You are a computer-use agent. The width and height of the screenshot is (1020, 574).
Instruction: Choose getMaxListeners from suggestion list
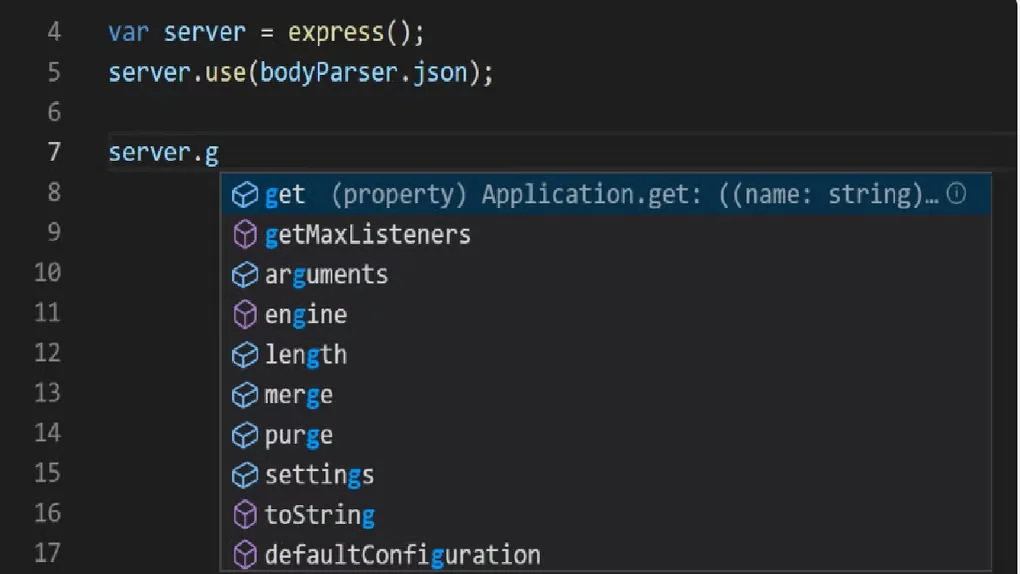click(606, 234)
